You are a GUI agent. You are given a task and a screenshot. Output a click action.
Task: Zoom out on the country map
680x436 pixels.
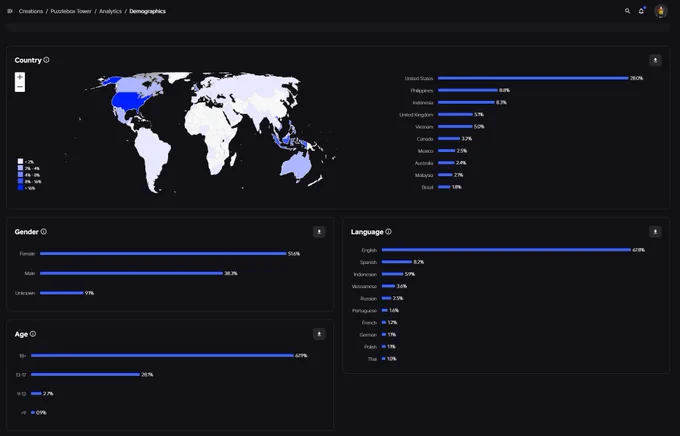pyautogui.click(x=20, y=87)
